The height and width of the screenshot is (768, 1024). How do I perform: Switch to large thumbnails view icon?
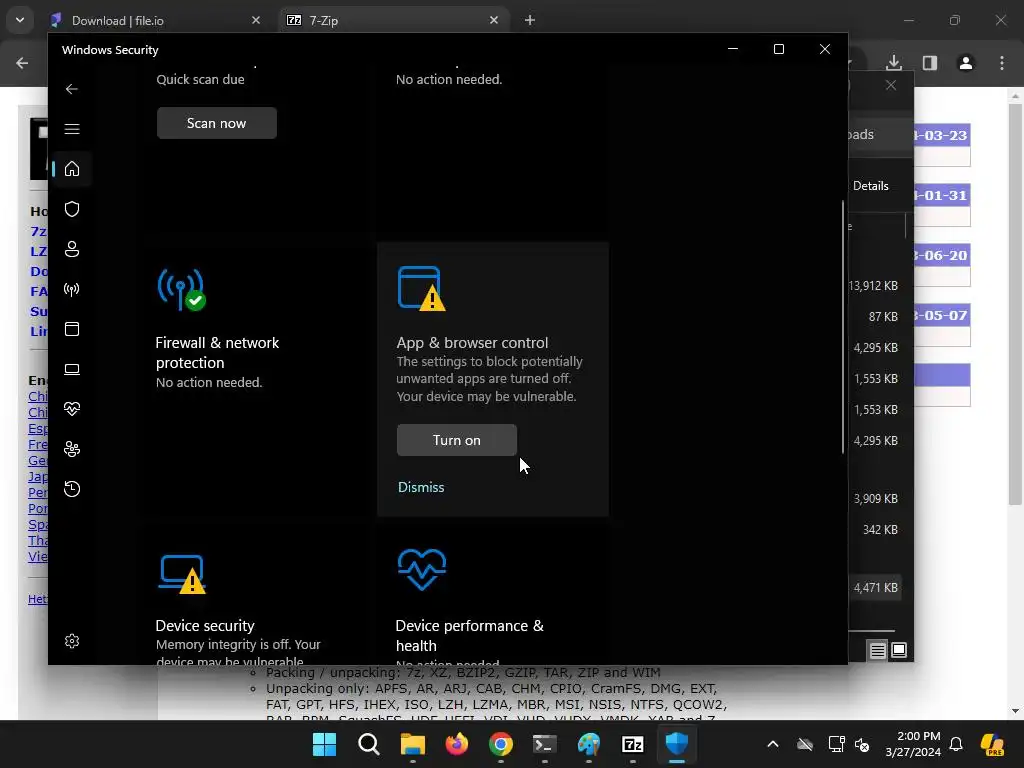point(899,650)
